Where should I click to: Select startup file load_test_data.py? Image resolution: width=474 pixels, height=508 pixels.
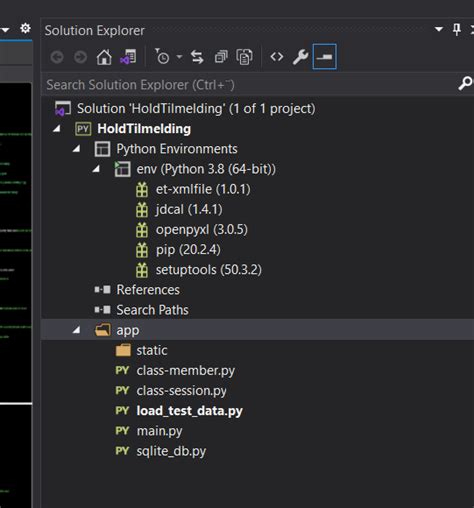point(189,411)
